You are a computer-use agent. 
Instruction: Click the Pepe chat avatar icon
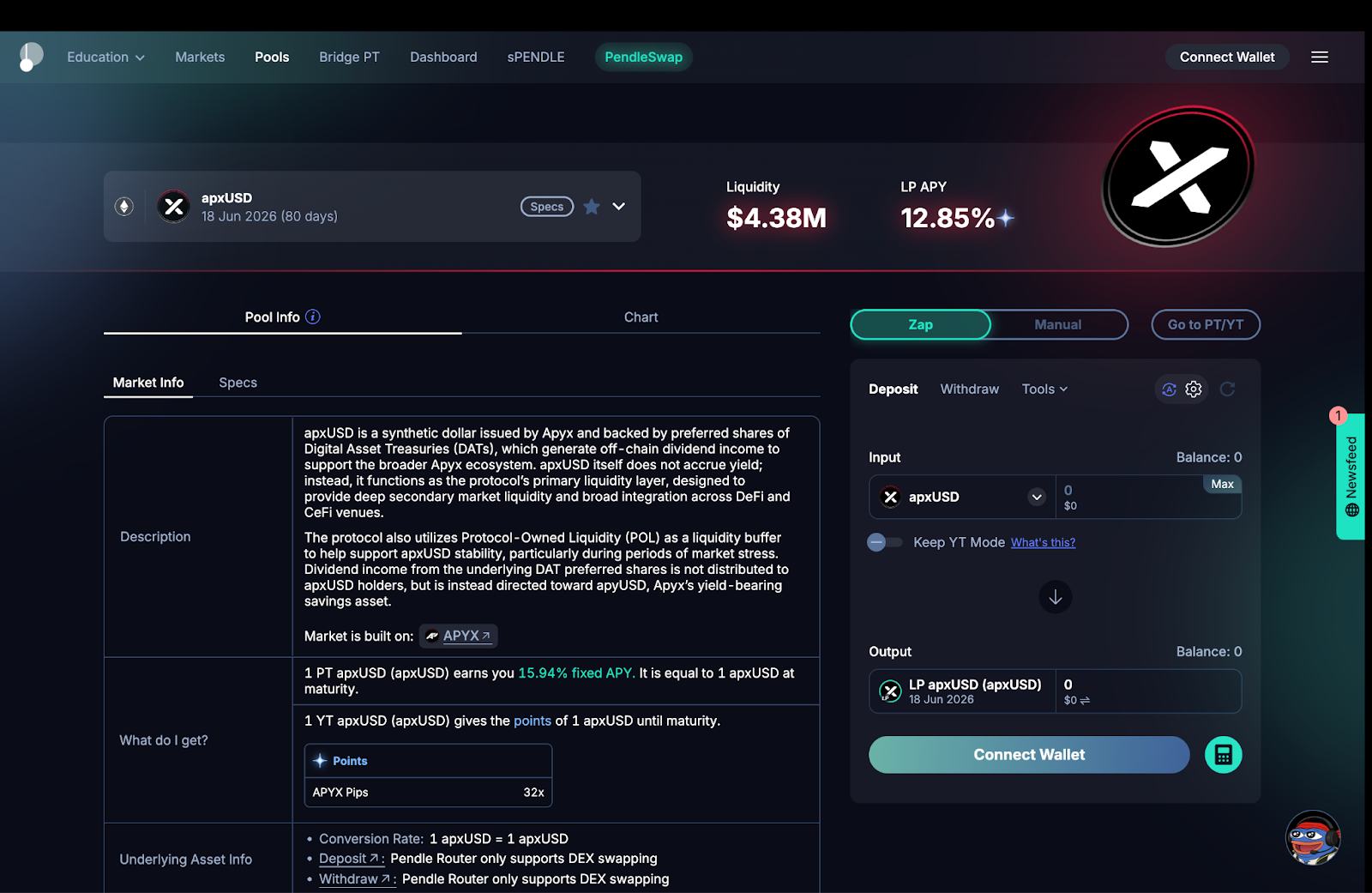pos(1313,838)
